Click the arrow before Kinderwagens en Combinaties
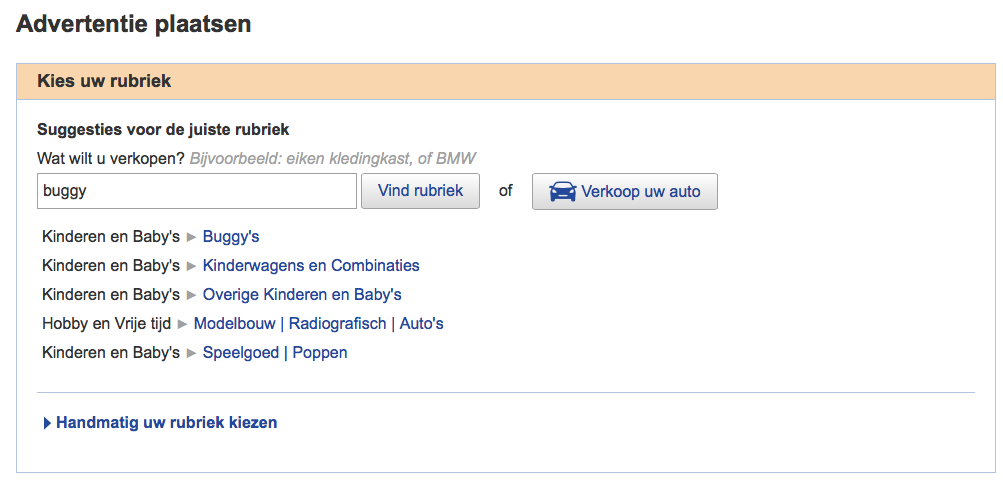 pyautogui.click(x=191, y=266)
